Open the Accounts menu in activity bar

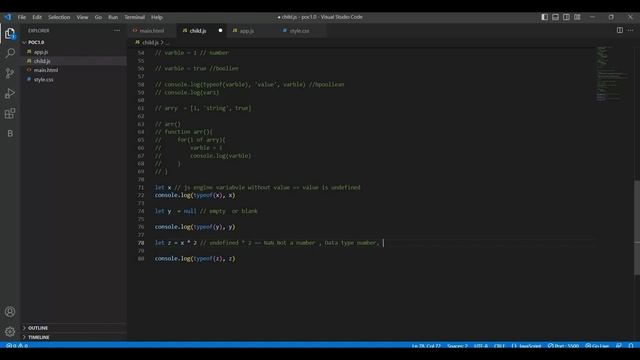(x=10, y=312)
